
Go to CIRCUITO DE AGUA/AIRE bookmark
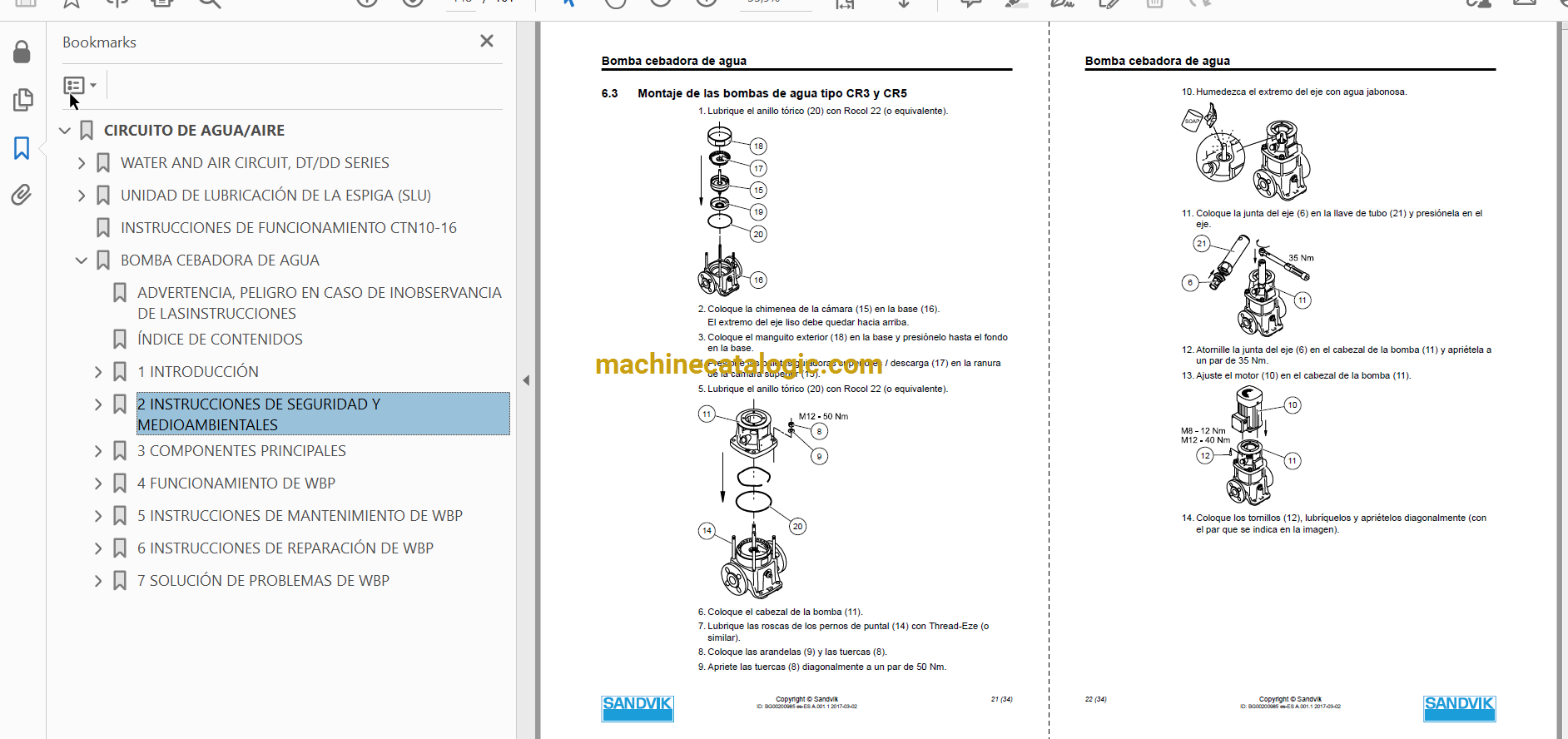pyautogui.click(x=194, y=131)
